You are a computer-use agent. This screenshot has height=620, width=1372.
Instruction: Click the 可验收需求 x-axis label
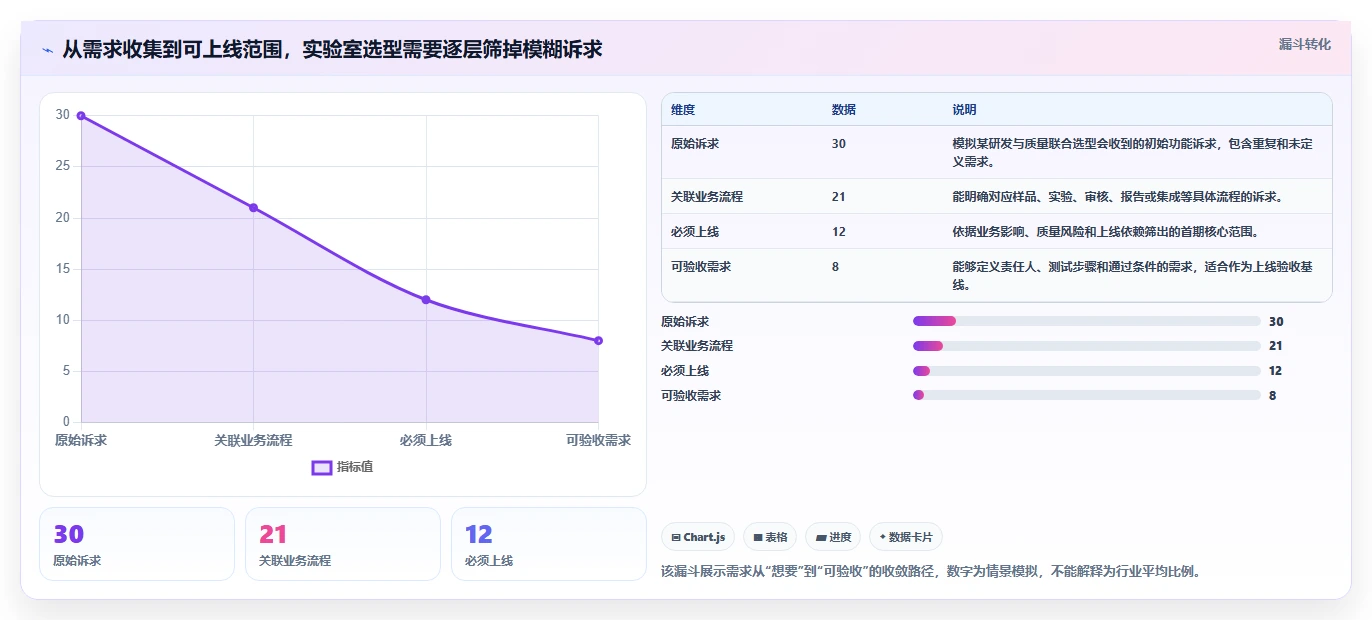pos(598,440)
